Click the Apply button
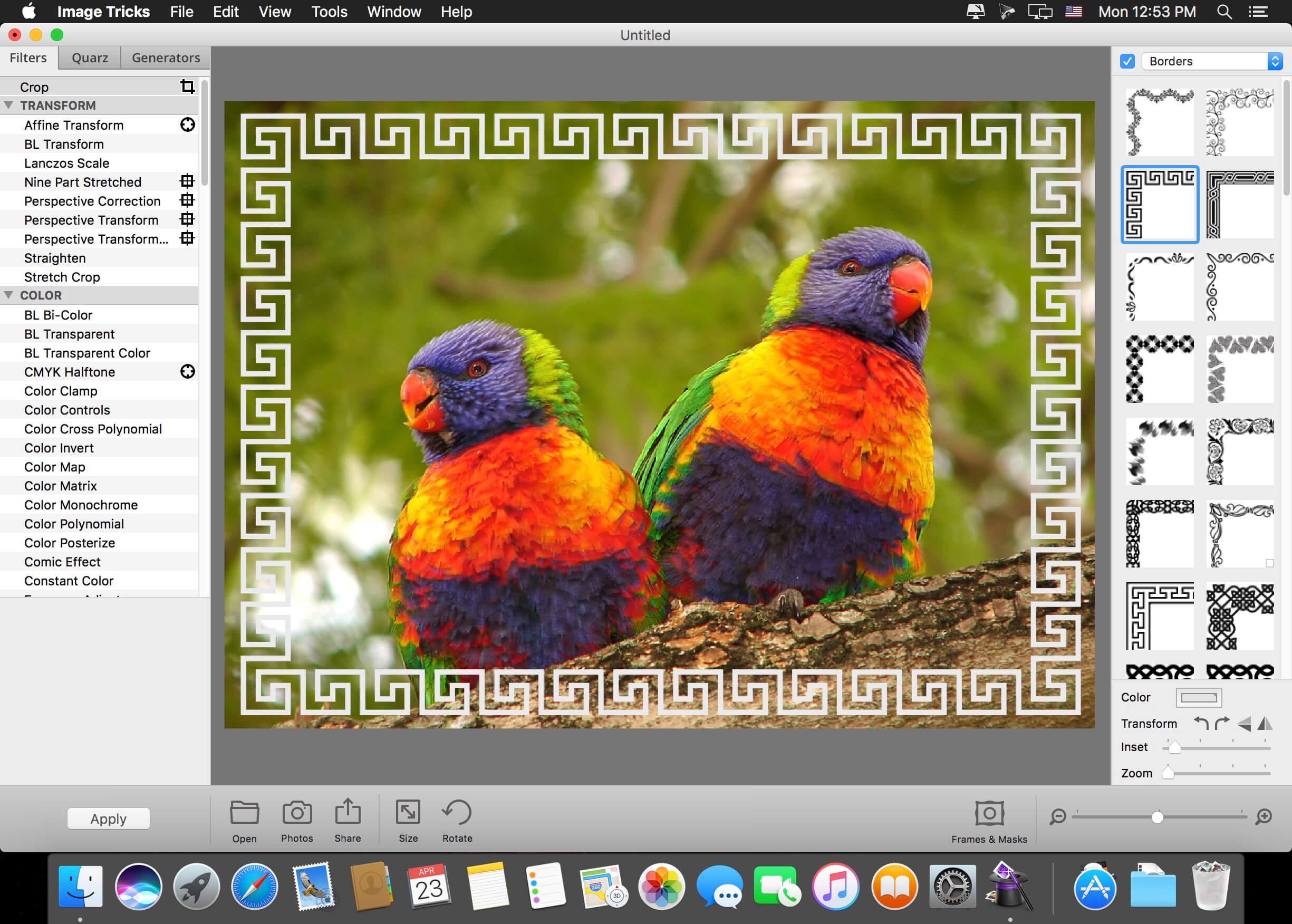 pos(108,819)
